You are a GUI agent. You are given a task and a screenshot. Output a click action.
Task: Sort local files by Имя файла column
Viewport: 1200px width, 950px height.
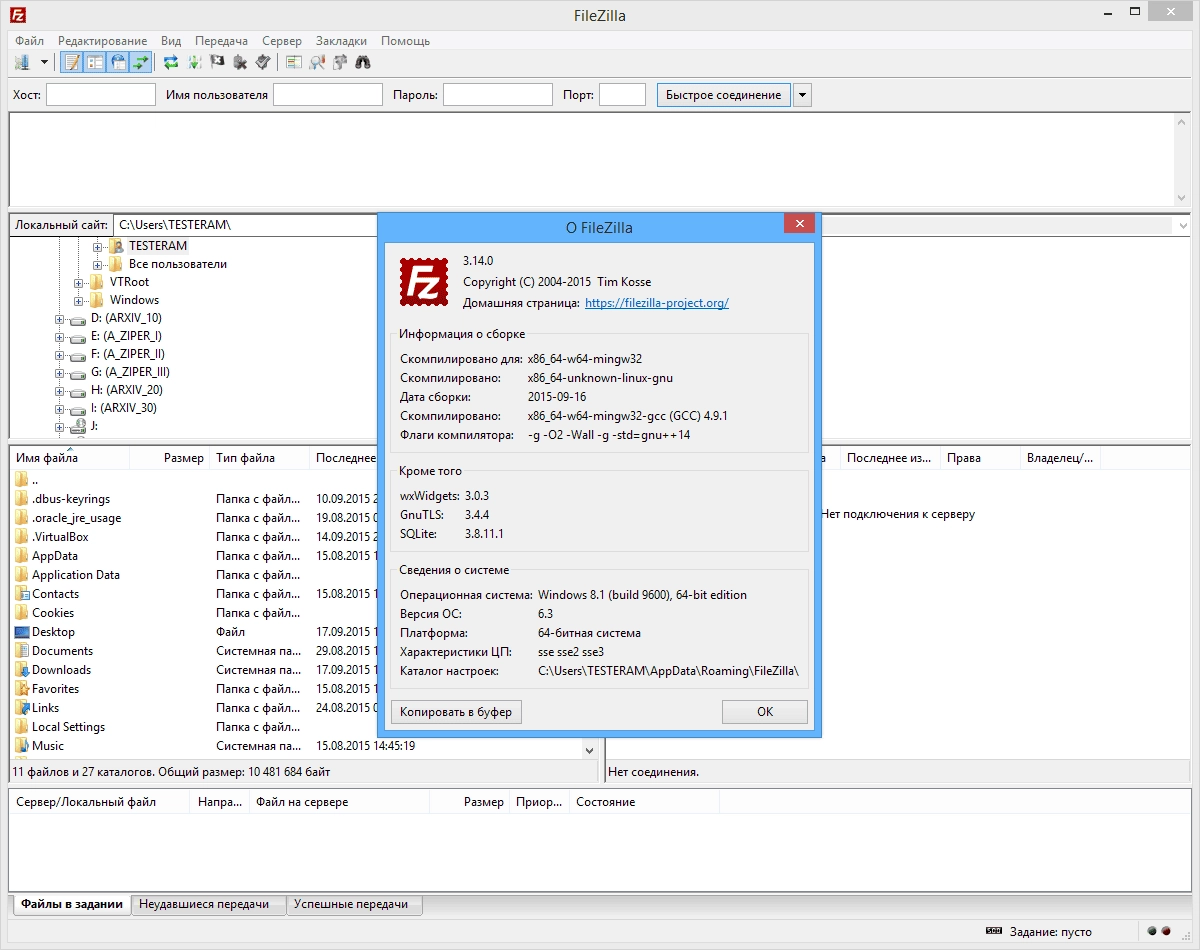[70, 458]
